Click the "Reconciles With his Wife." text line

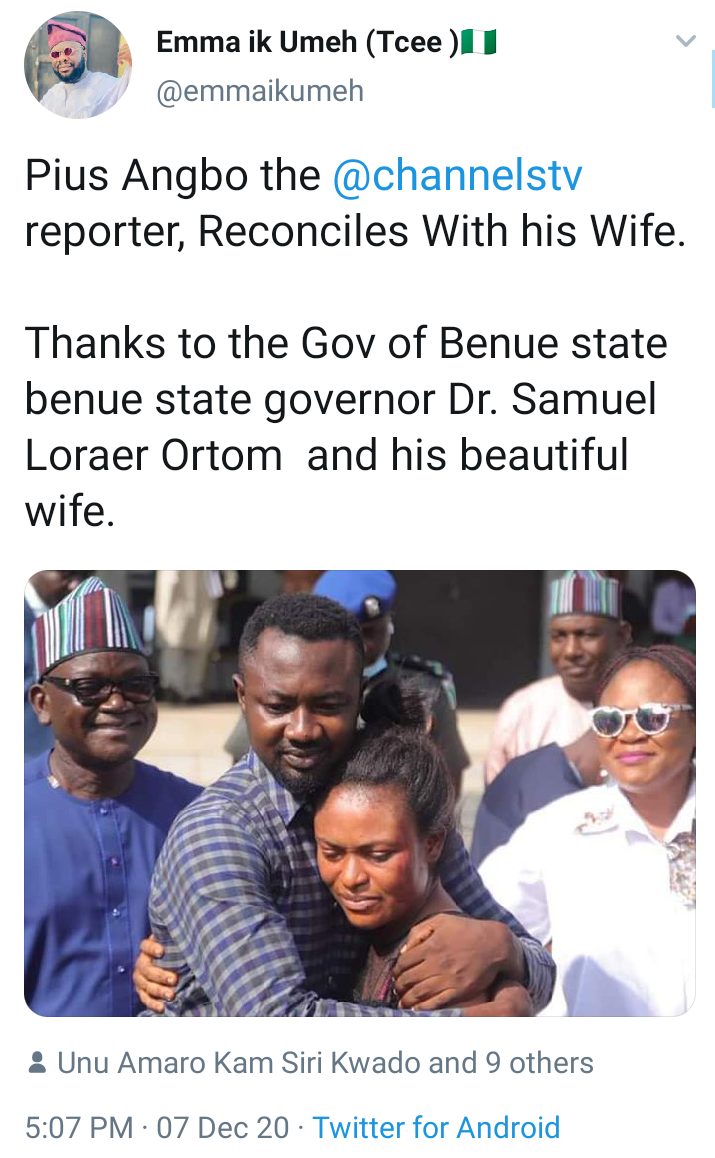click(442, 231)
